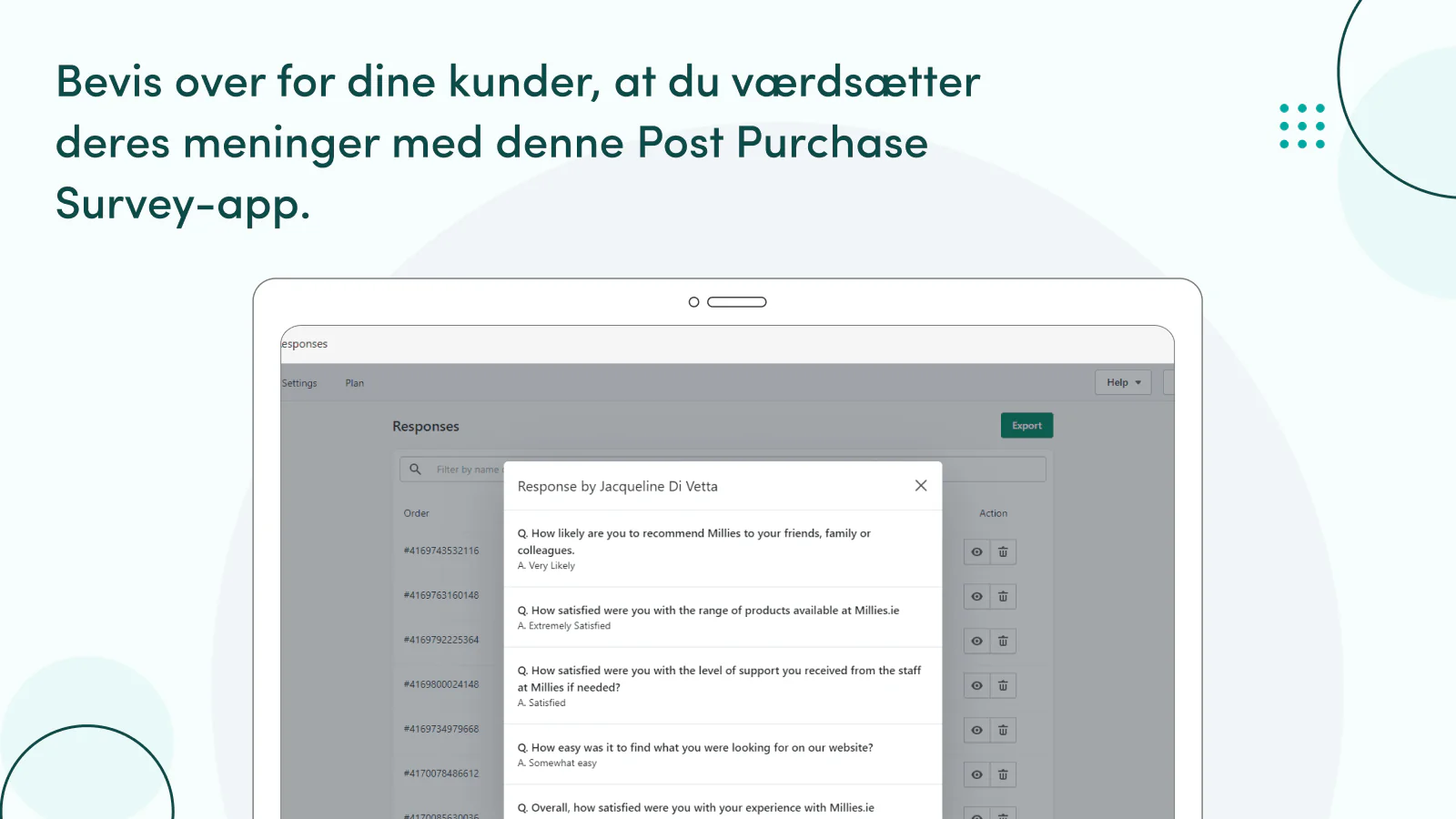This screenshot has height=819, width=1456.
Task: Open the Help dropdown
Action: [1123, 382]
